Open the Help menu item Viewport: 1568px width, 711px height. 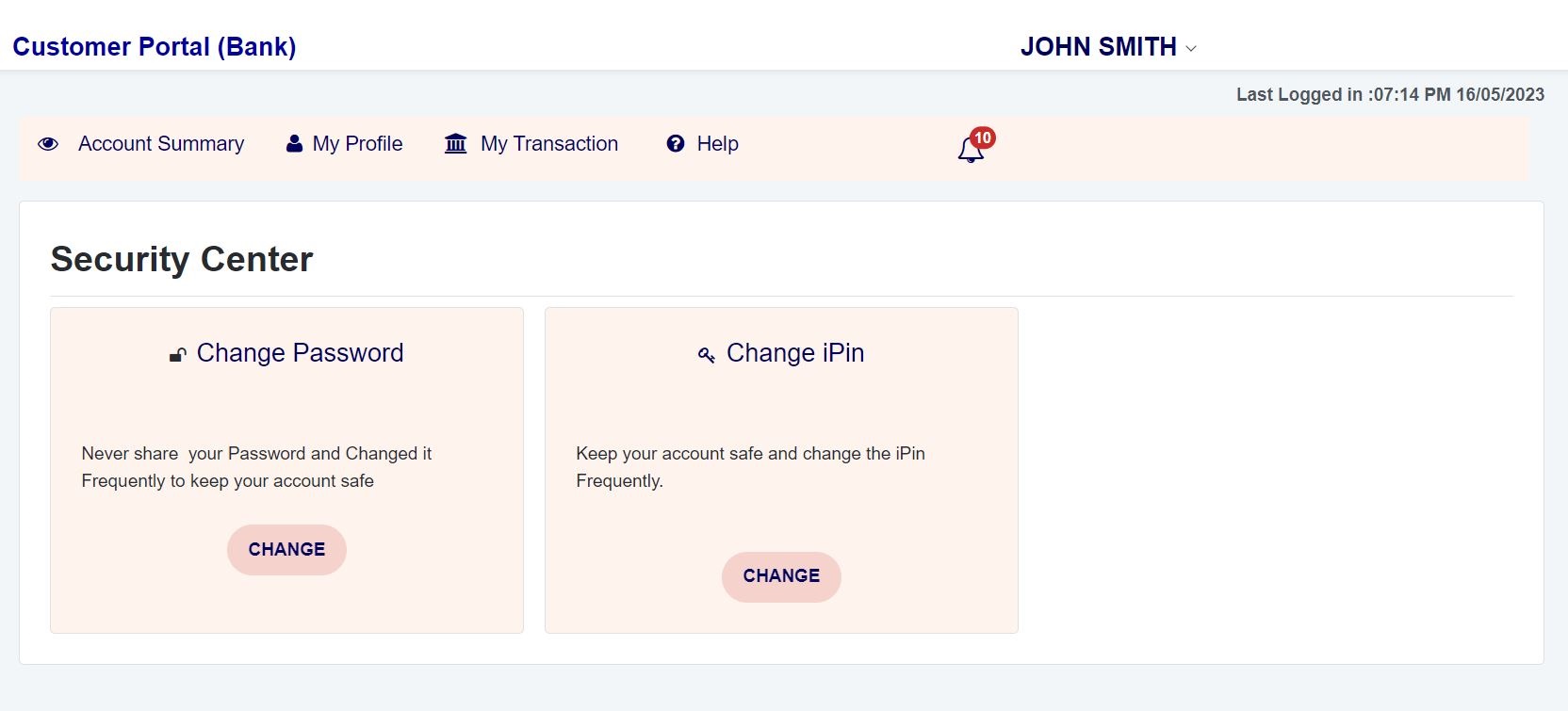click(717, 144)
